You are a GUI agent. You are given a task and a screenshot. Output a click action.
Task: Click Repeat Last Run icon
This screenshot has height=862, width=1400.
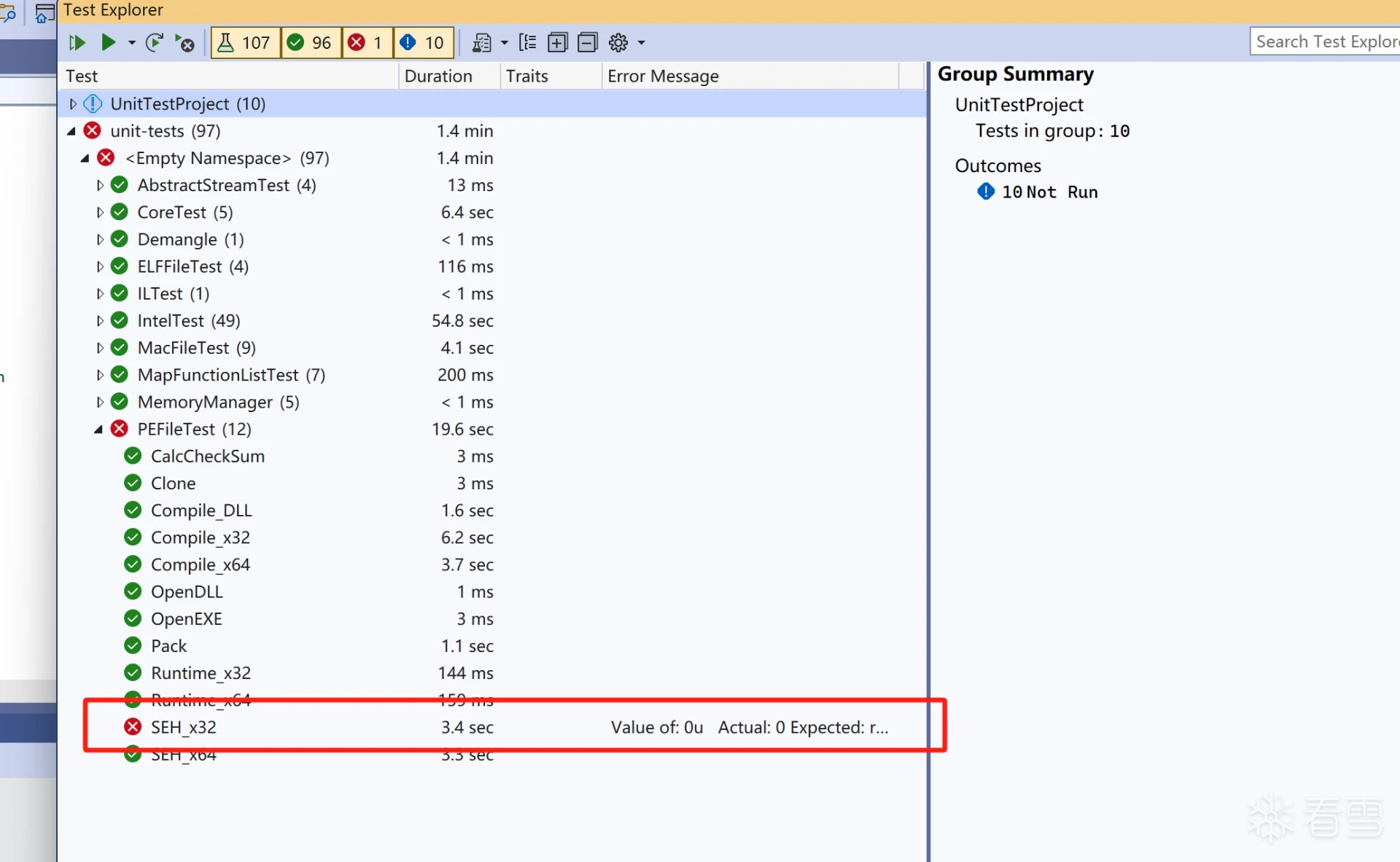coord(154,42)
